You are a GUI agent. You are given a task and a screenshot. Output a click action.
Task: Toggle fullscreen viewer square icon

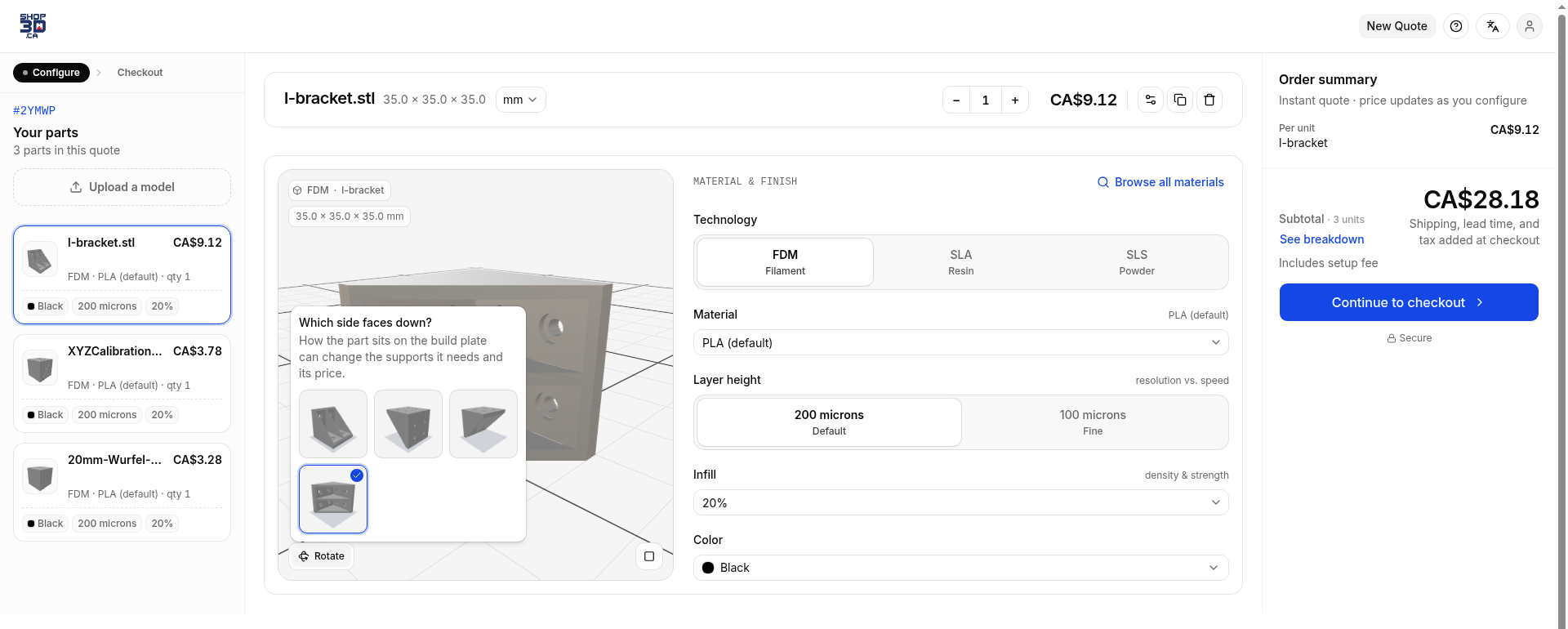tap(648, 556)
